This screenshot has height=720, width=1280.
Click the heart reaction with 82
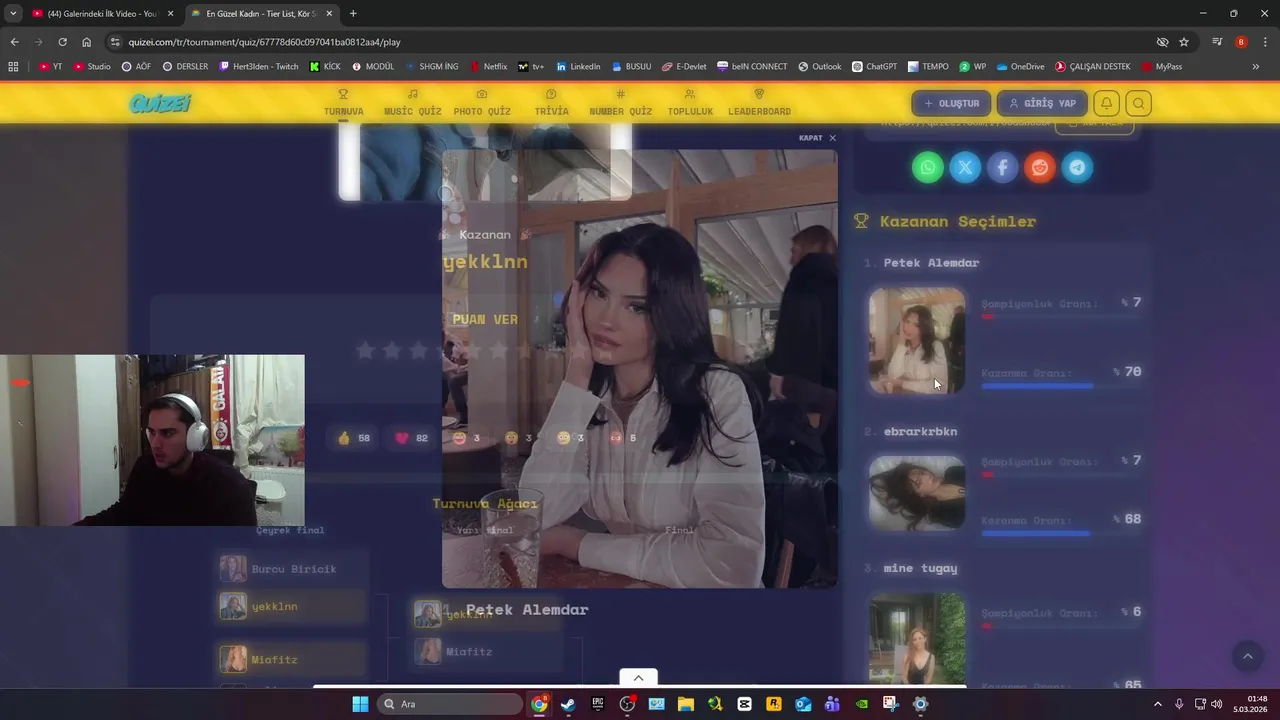411,438
